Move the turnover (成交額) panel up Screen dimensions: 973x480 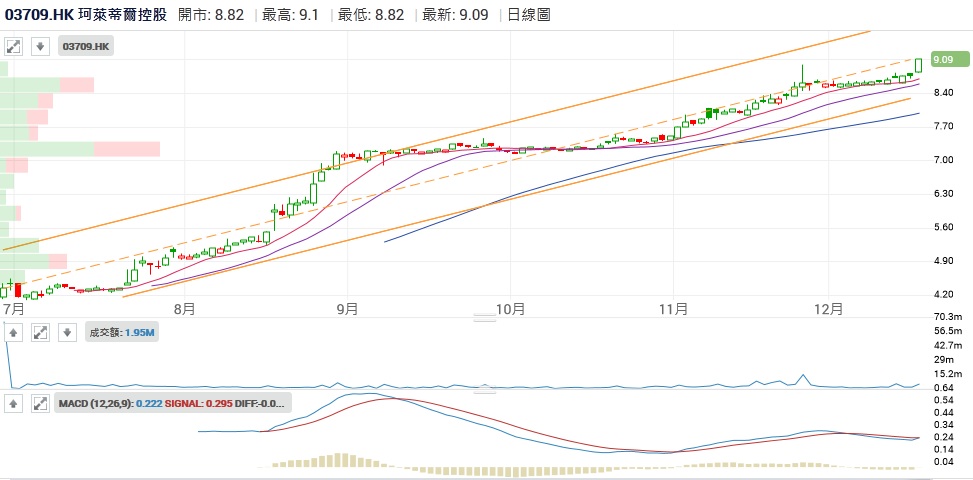15,332
